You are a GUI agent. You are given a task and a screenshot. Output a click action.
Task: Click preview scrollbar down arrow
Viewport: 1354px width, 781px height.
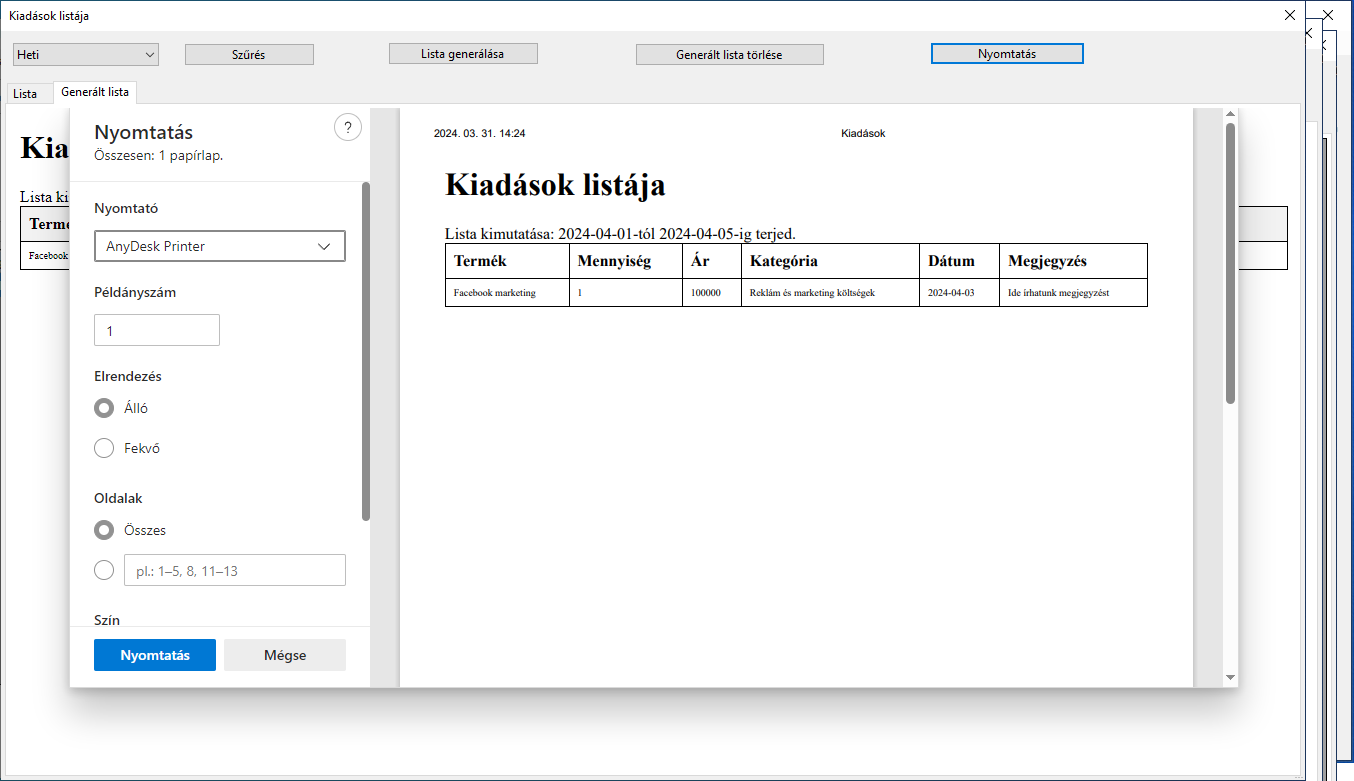(1230, 678)
